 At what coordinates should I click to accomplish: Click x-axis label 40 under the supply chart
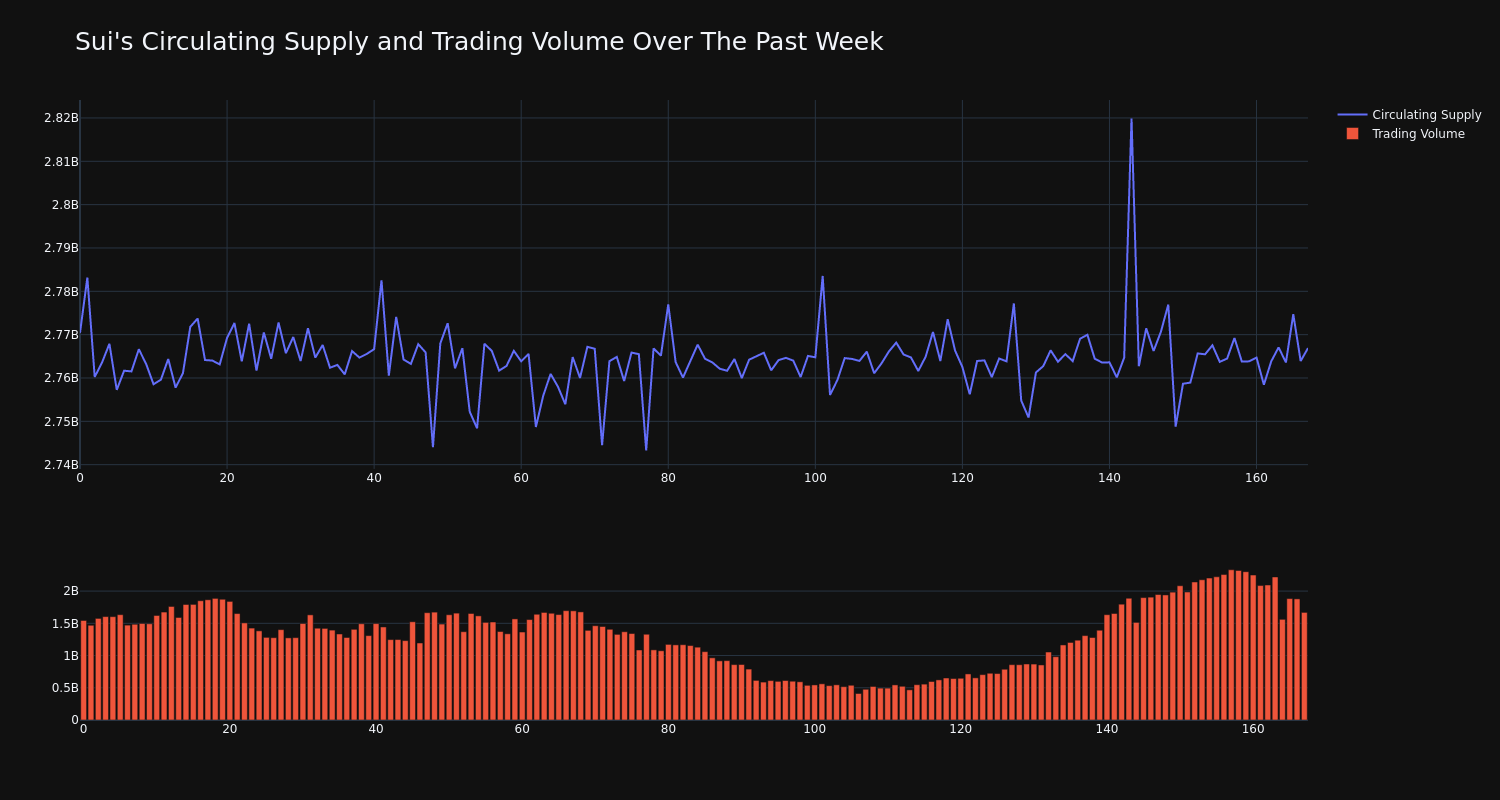[x=374, y=478]
